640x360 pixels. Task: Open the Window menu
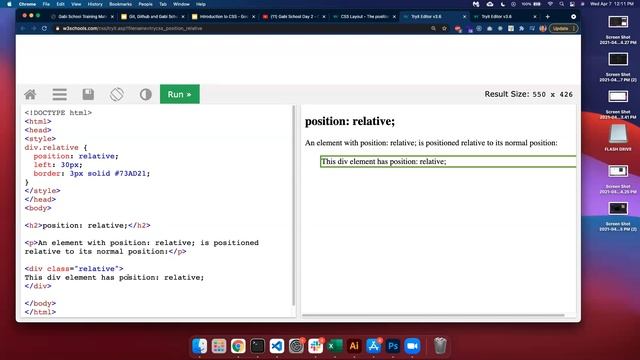click(x=181, y=4)
